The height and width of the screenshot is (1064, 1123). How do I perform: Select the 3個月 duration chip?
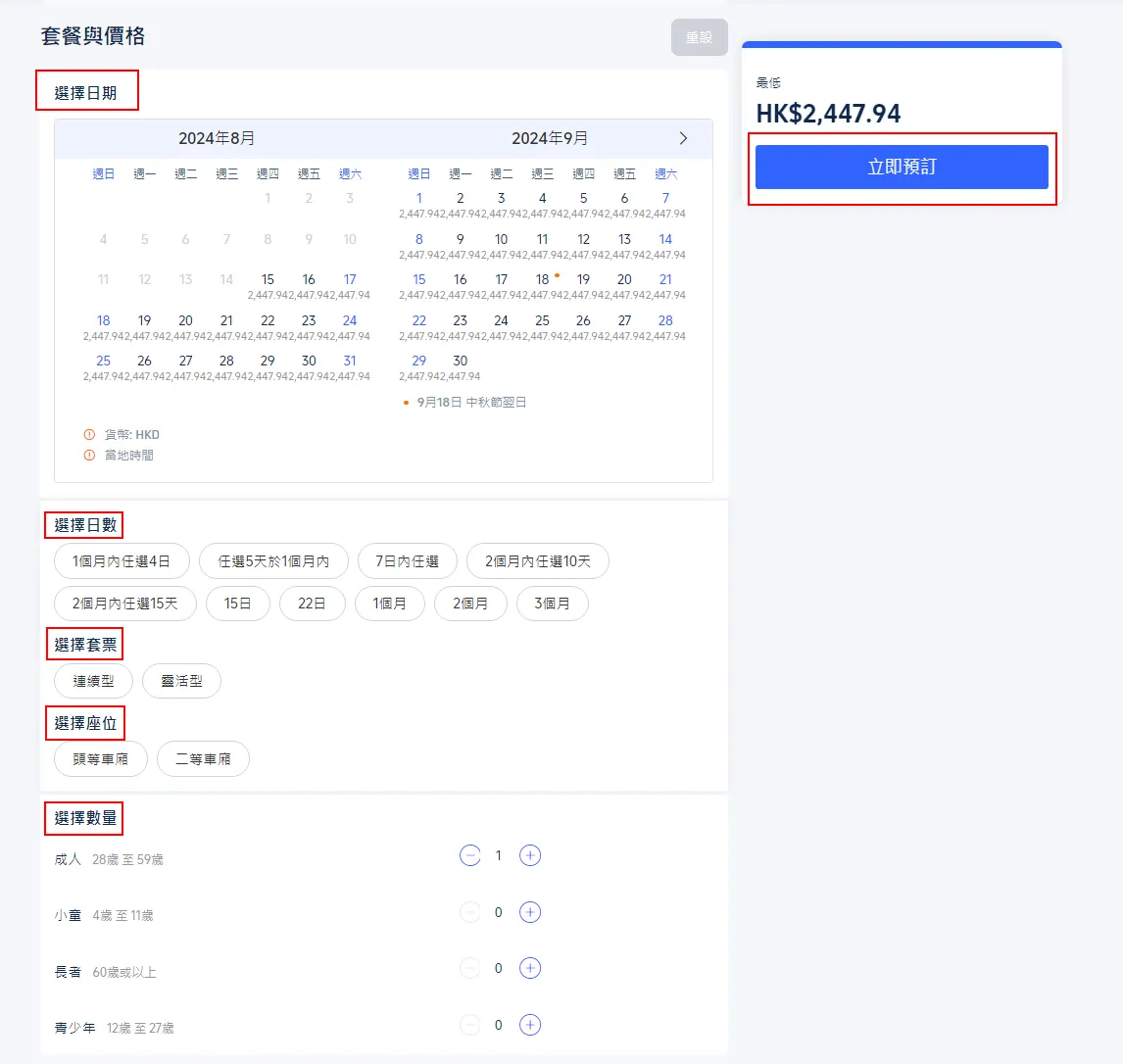click(x=552, y=604)
